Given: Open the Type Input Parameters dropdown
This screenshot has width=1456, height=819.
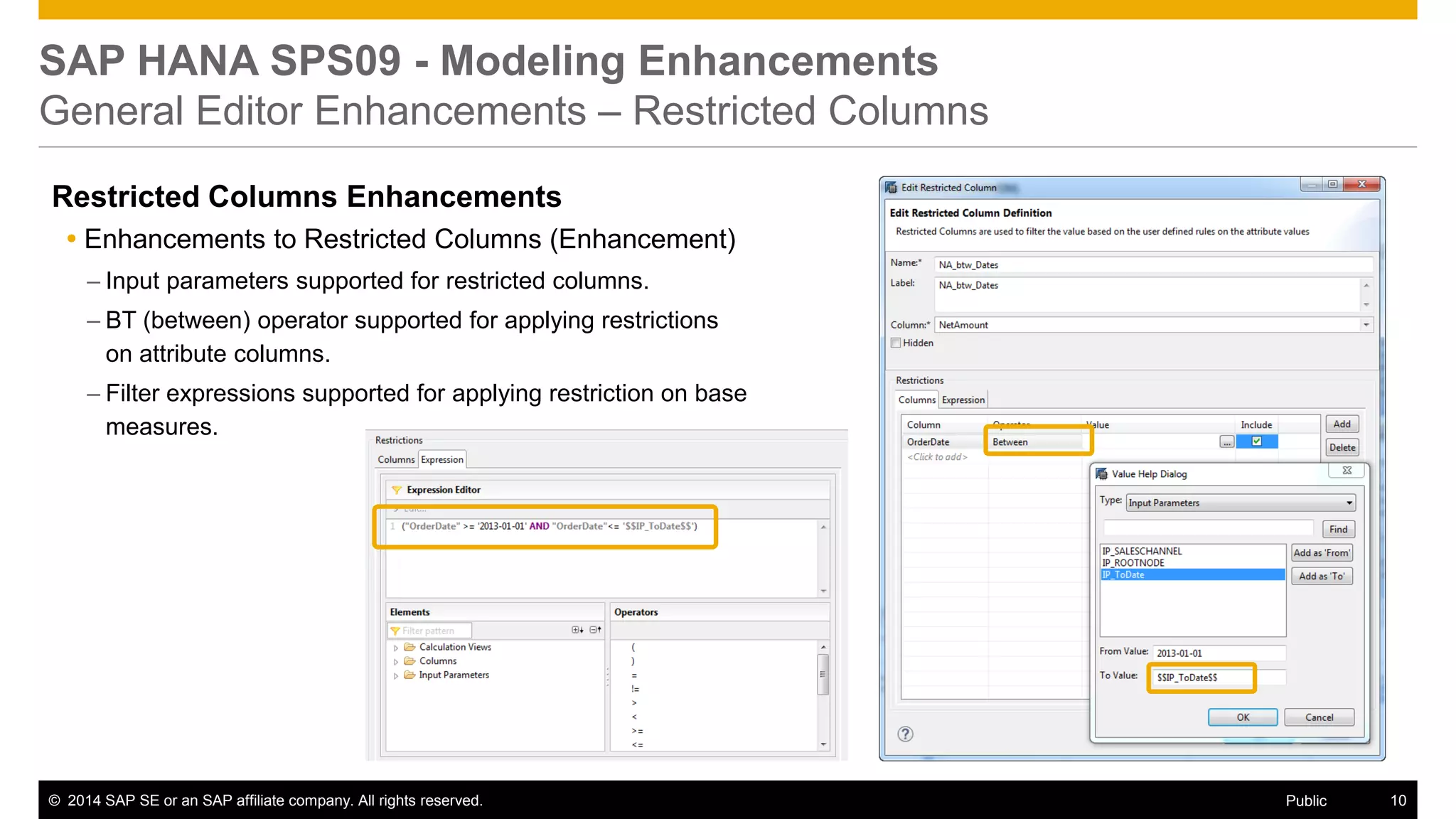Looking at the screenshot, I should (1349, 503).
